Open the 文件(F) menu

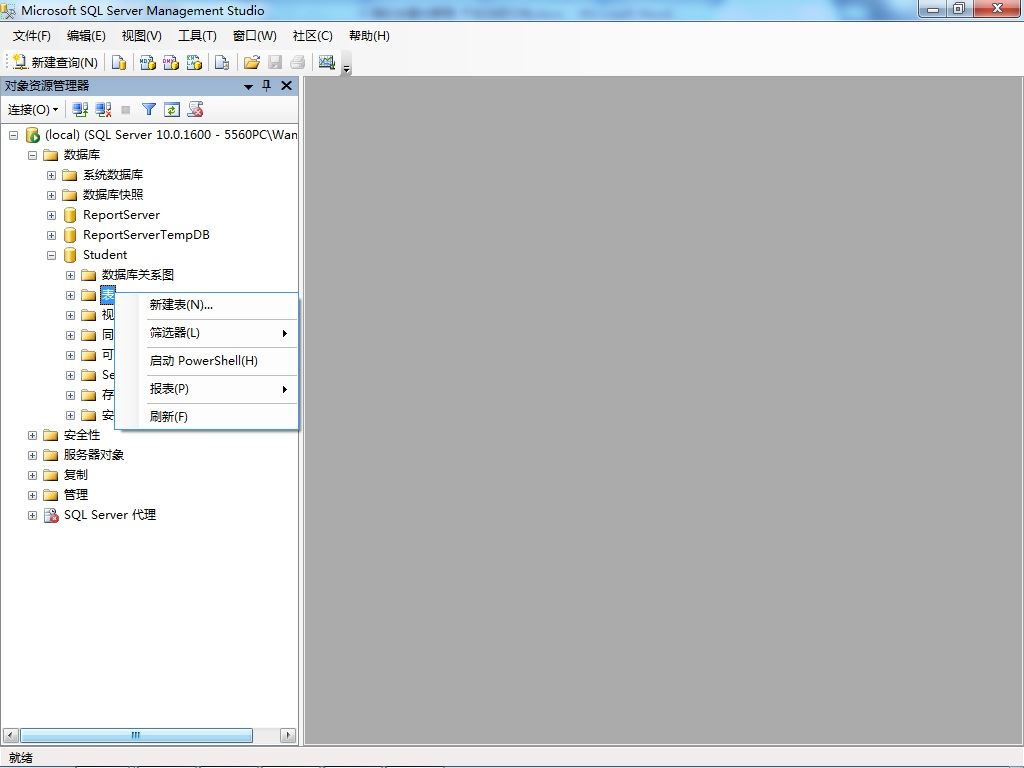click(x=31, y=36)
